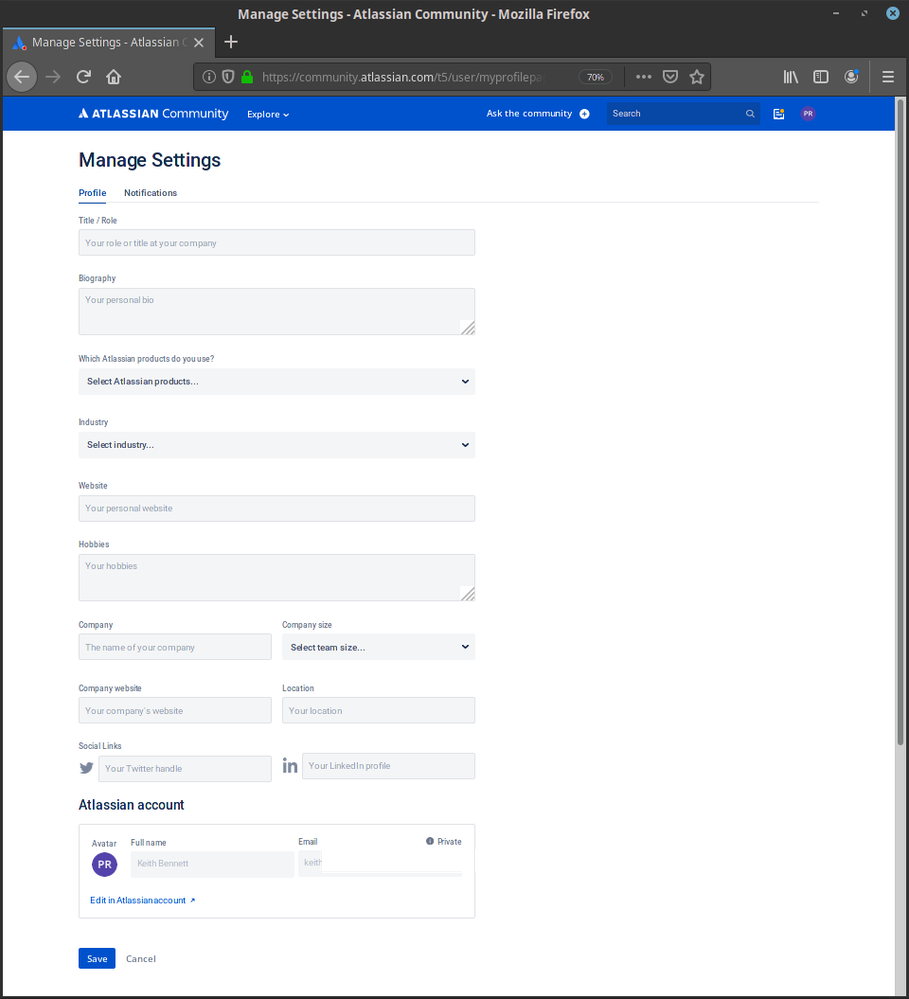The width and height of the screenshot is (909, 999).
Task: Focus the LinkedIn profile field
Action: click(389, 766)
